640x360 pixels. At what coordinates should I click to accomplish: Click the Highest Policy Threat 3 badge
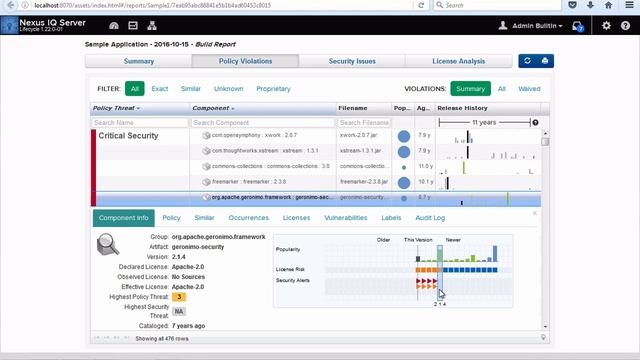coord(179,297)
